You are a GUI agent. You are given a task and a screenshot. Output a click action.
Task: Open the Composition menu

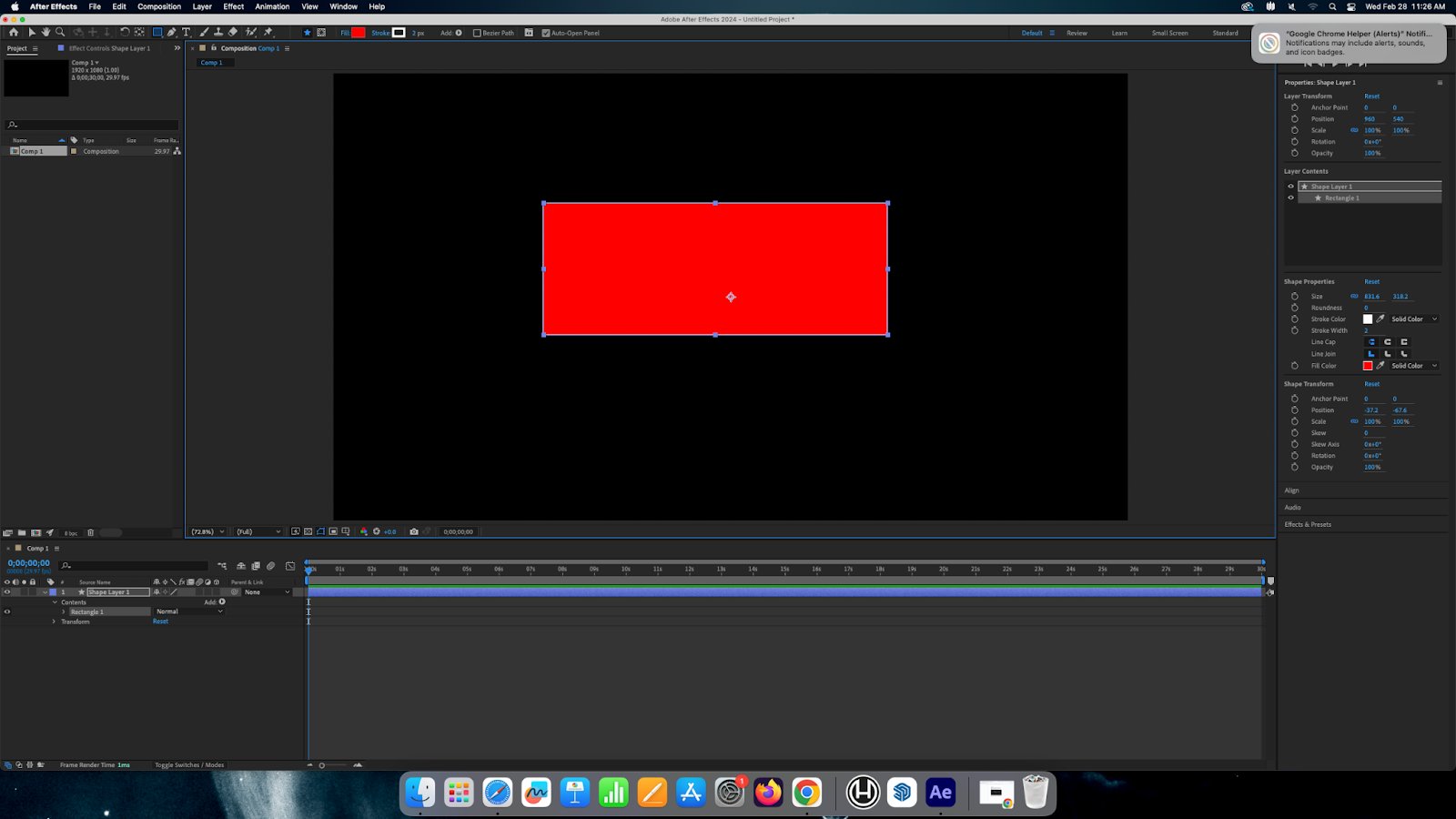(x=159, y=6)
